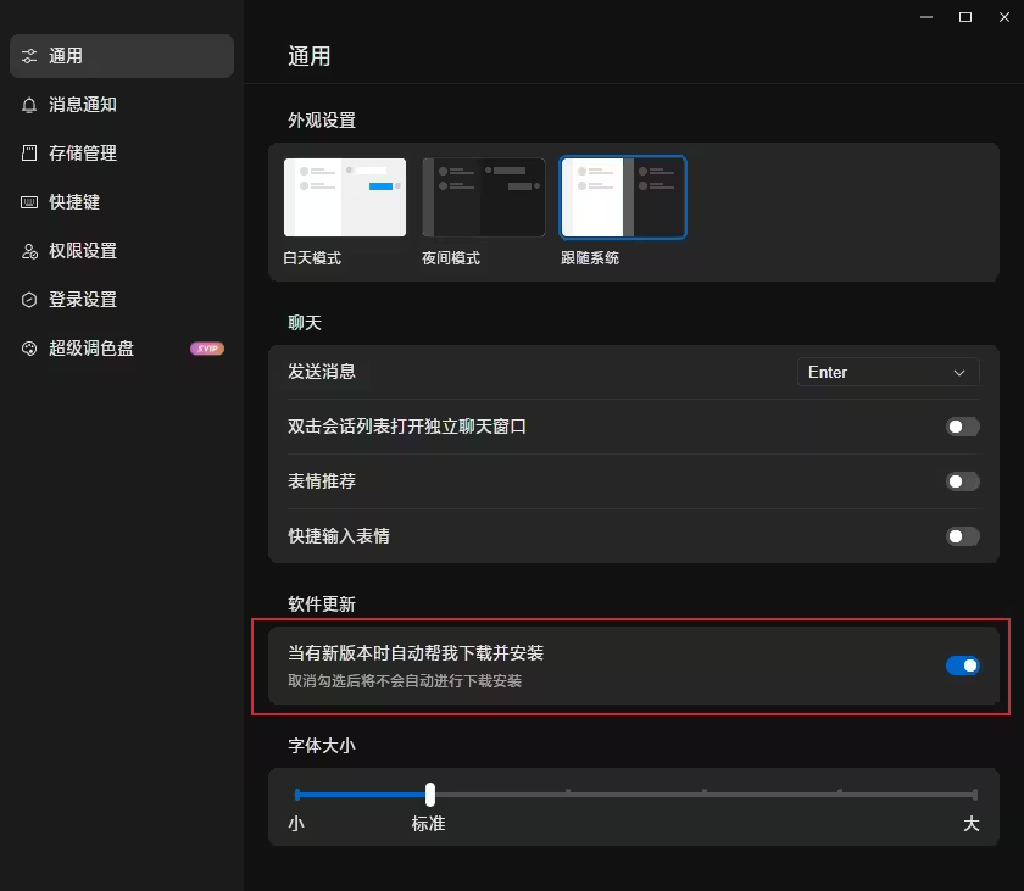Image resolution: width=1024 pixels, height=891 pixels.
Task: Select 白天模式 appearance theme
Action: (x=343, y=196)
